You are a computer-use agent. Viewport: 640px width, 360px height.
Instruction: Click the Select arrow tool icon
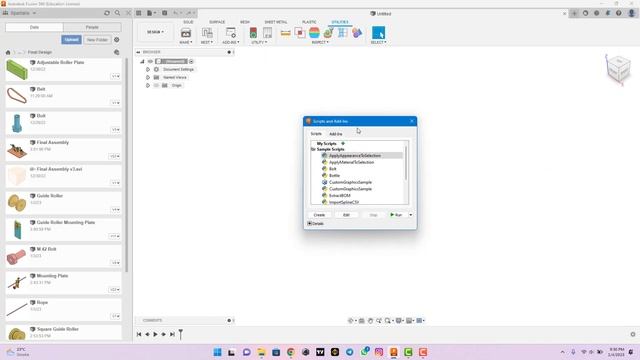point(378,33)
